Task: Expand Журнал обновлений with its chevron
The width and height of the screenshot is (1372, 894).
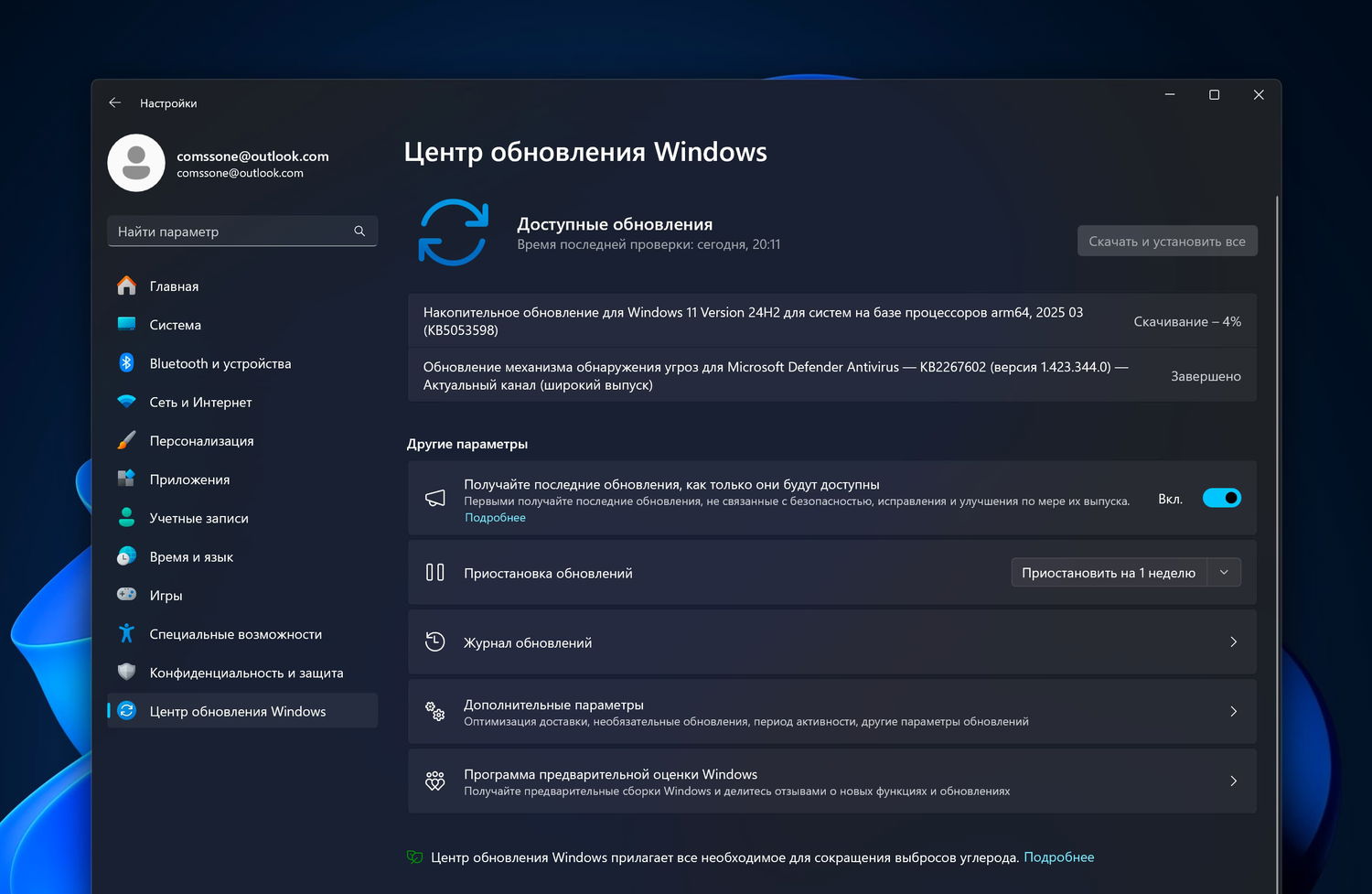Action: [1233, 642]
